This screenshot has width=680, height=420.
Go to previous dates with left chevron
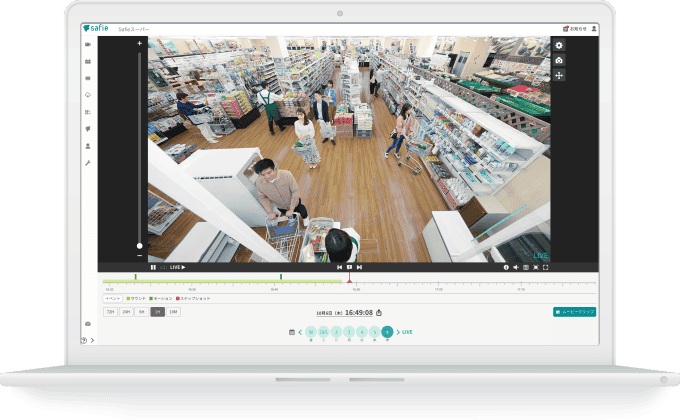pyautogui.click(x=301, y=331)
